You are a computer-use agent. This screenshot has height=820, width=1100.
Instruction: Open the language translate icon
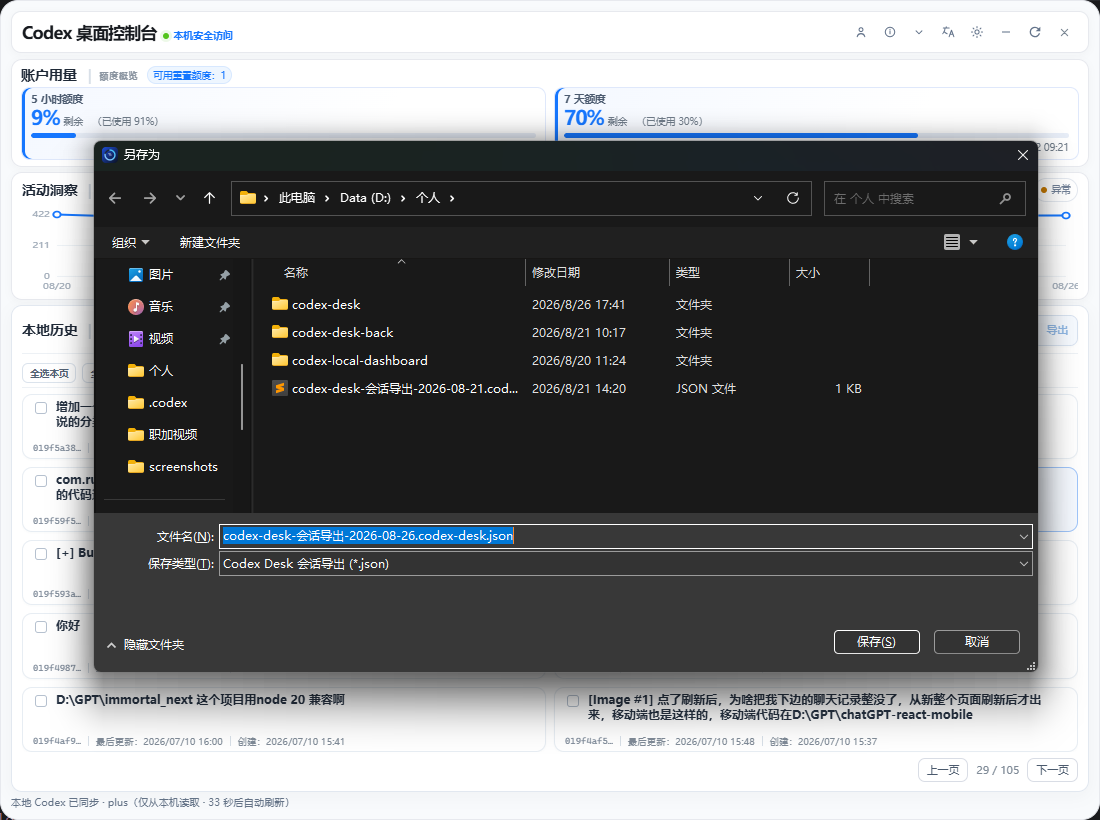pyautogui.click(x=948, y=32)
